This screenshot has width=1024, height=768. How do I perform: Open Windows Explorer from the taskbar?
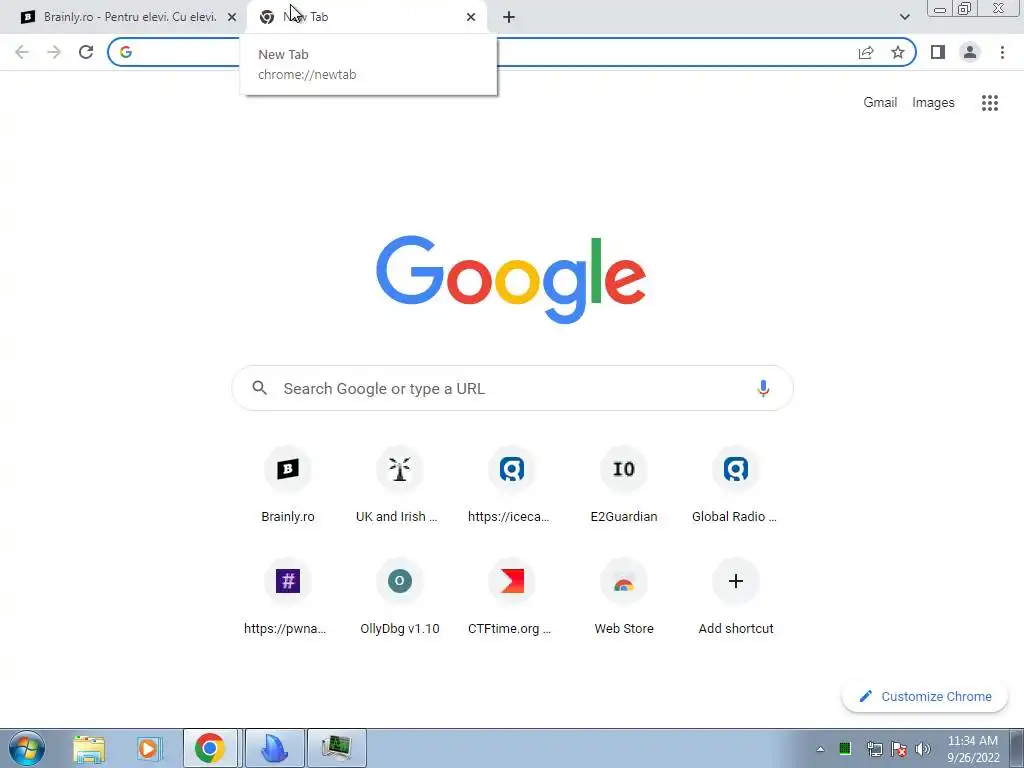[x=89, y=748]
